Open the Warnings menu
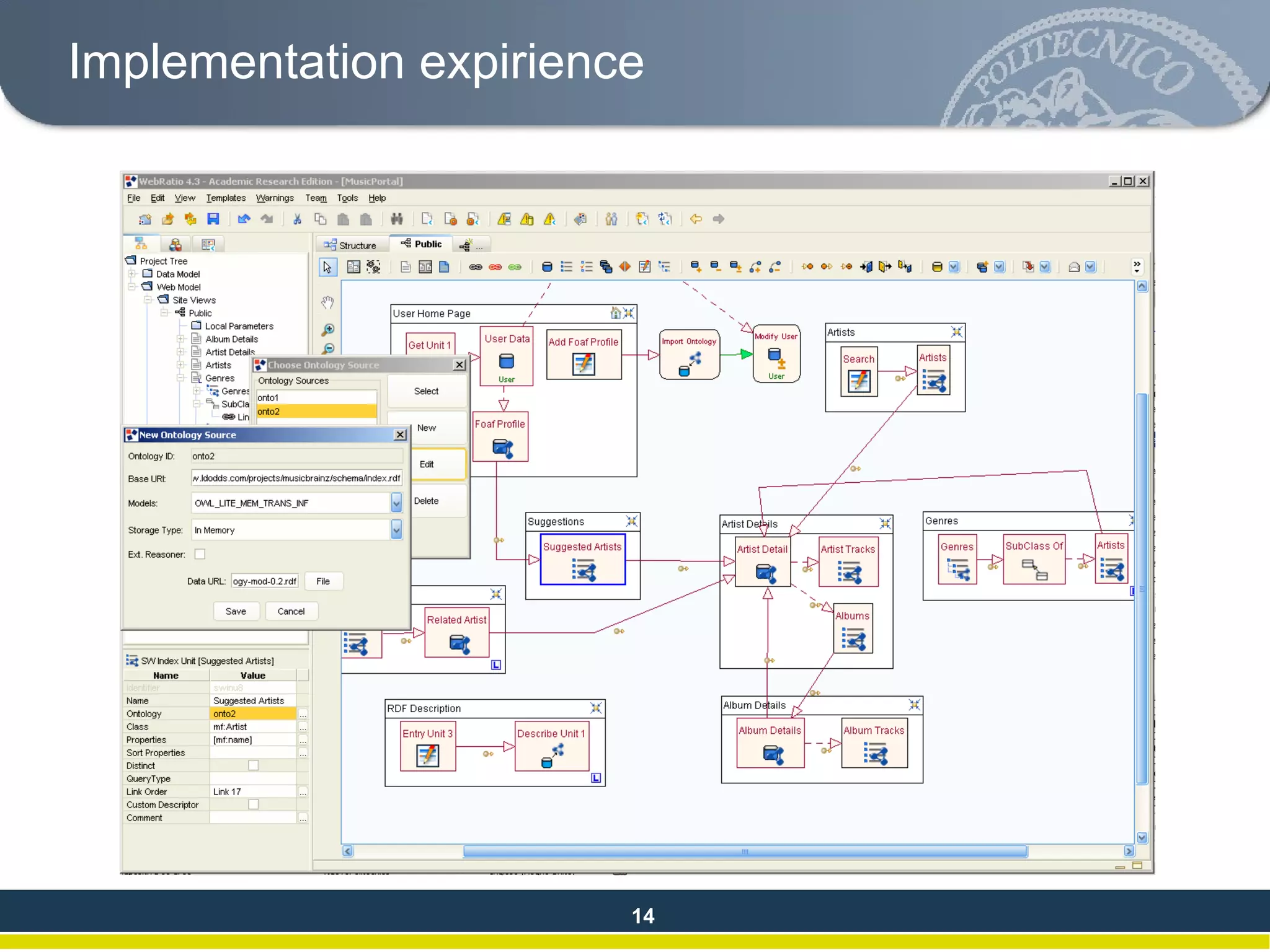Viewport: 1270px width, 952px height. [x=275, y=198]
